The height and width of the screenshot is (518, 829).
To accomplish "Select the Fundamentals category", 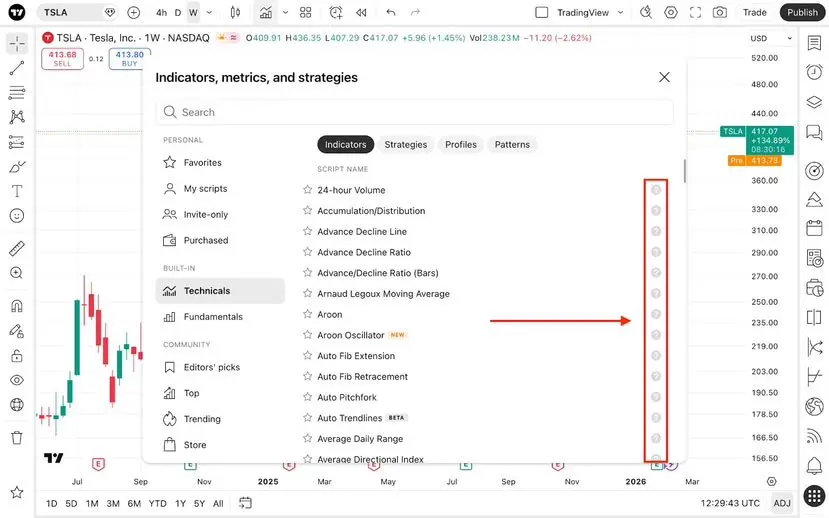I will pyautogui.click(x=220, y=317).
